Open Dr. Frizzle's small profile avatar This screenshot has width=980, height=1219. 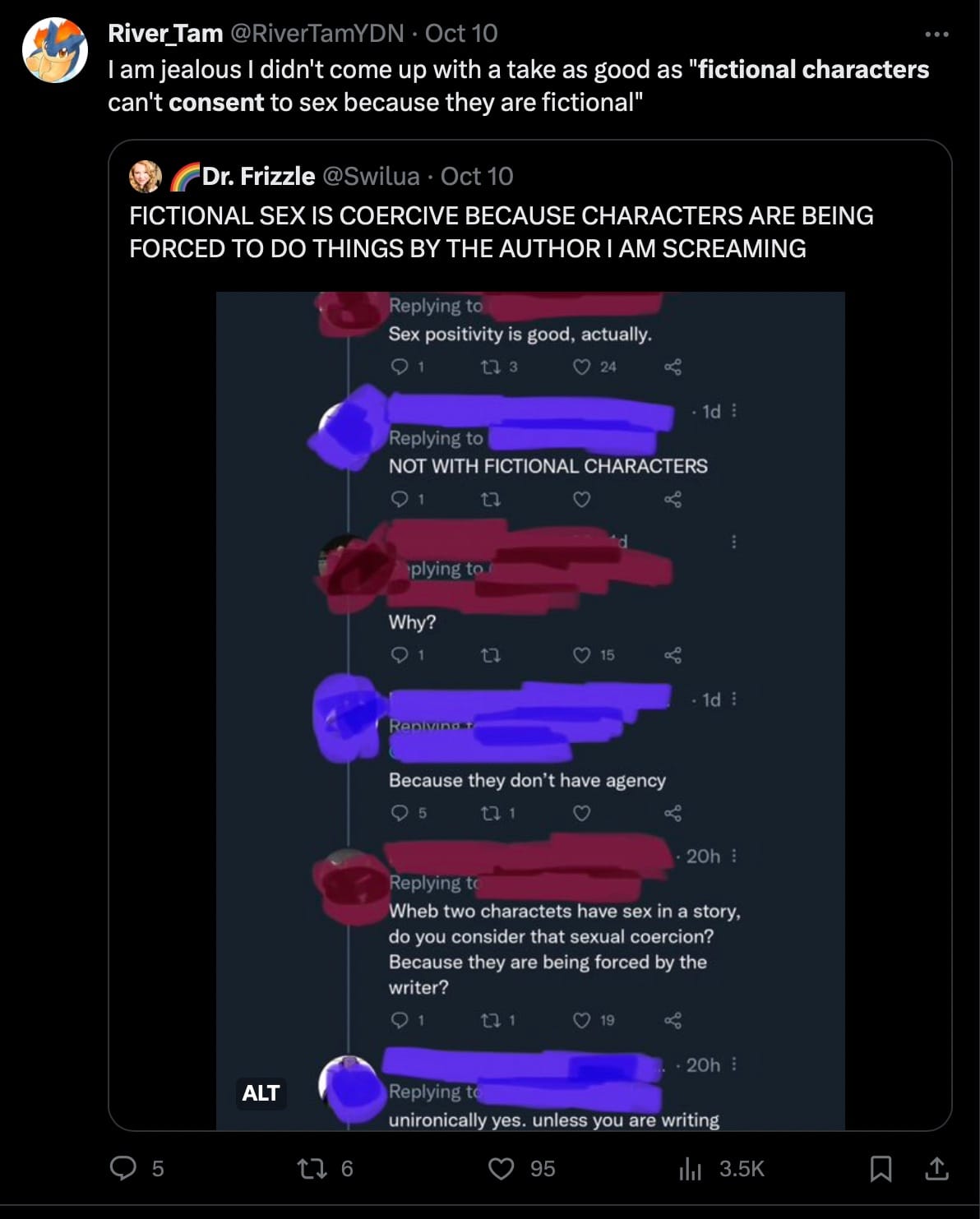pos(146,177)
